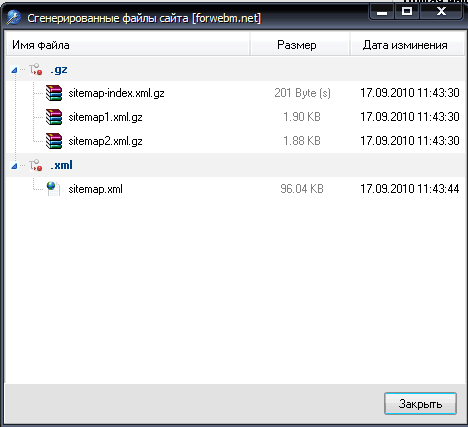The width and height of the screenshot is (468, 427).
Task: Sort by the Дата изминения column header
Action: point(407,45)
